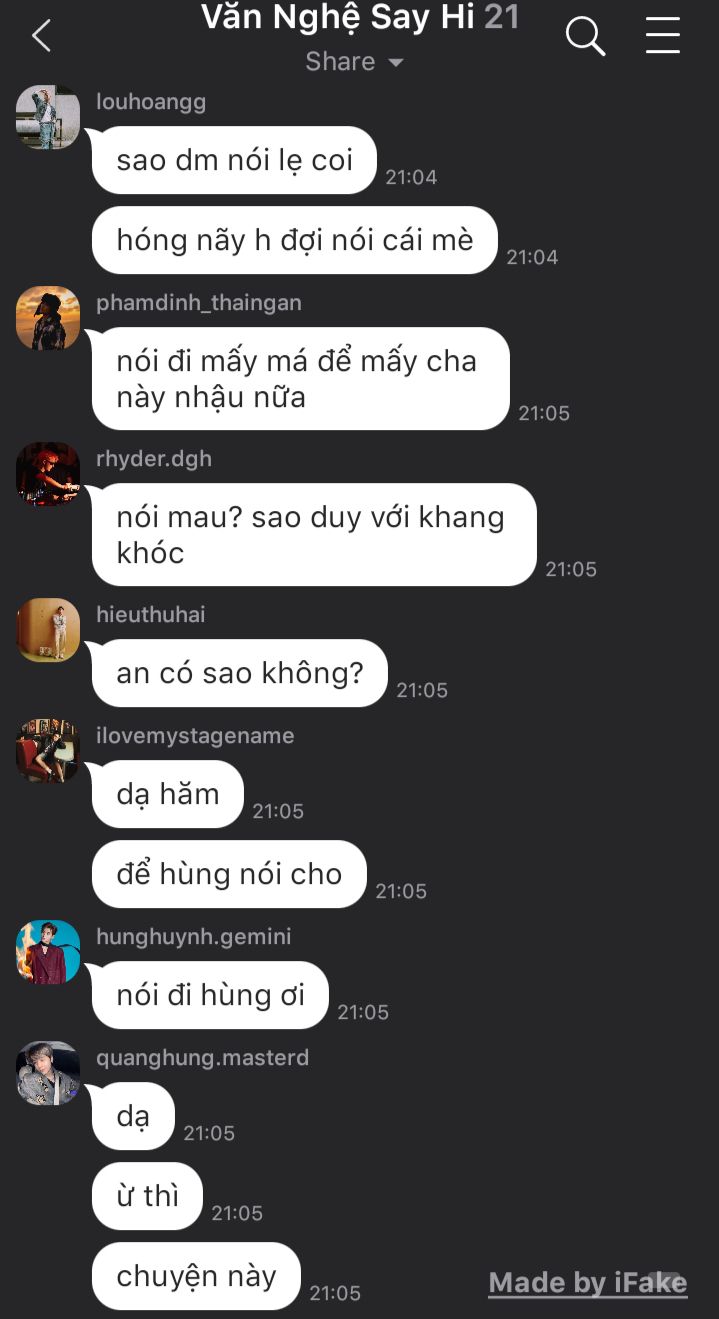Tap the username rhyder.dgh label
Image resolution: width=719 pixels, height=1319 pixels.
[x=154, y=459]
